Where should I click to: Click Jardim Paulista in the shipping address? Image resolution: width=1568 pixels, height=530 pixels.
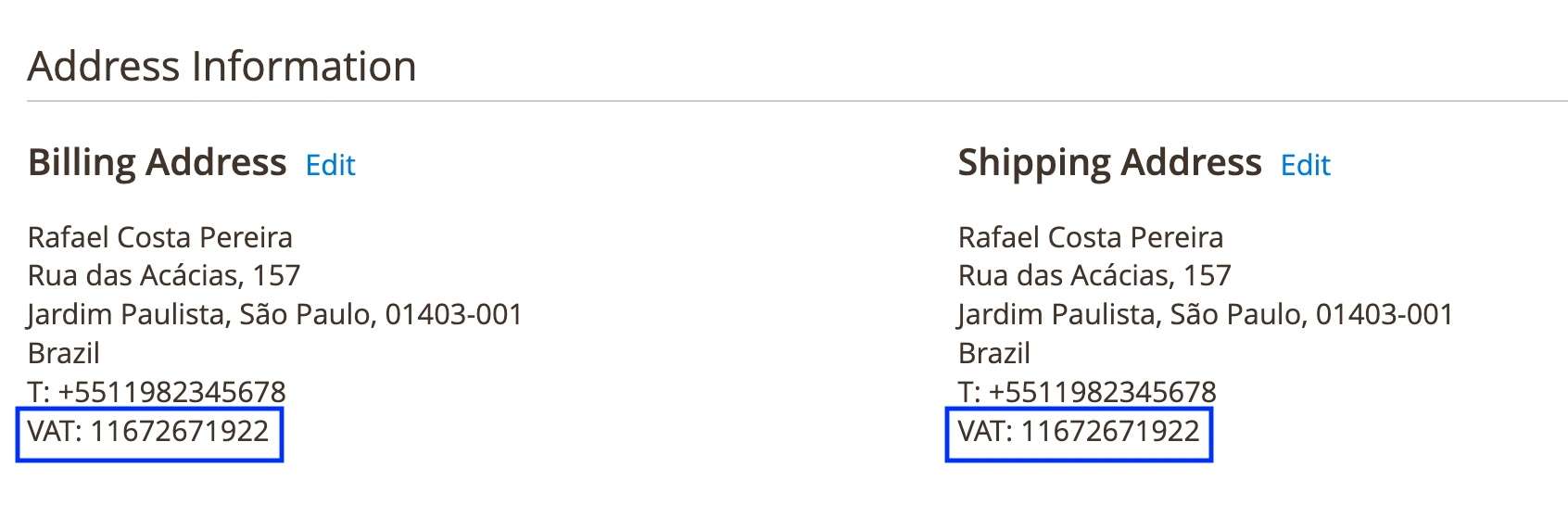(x=1058, y=314)
